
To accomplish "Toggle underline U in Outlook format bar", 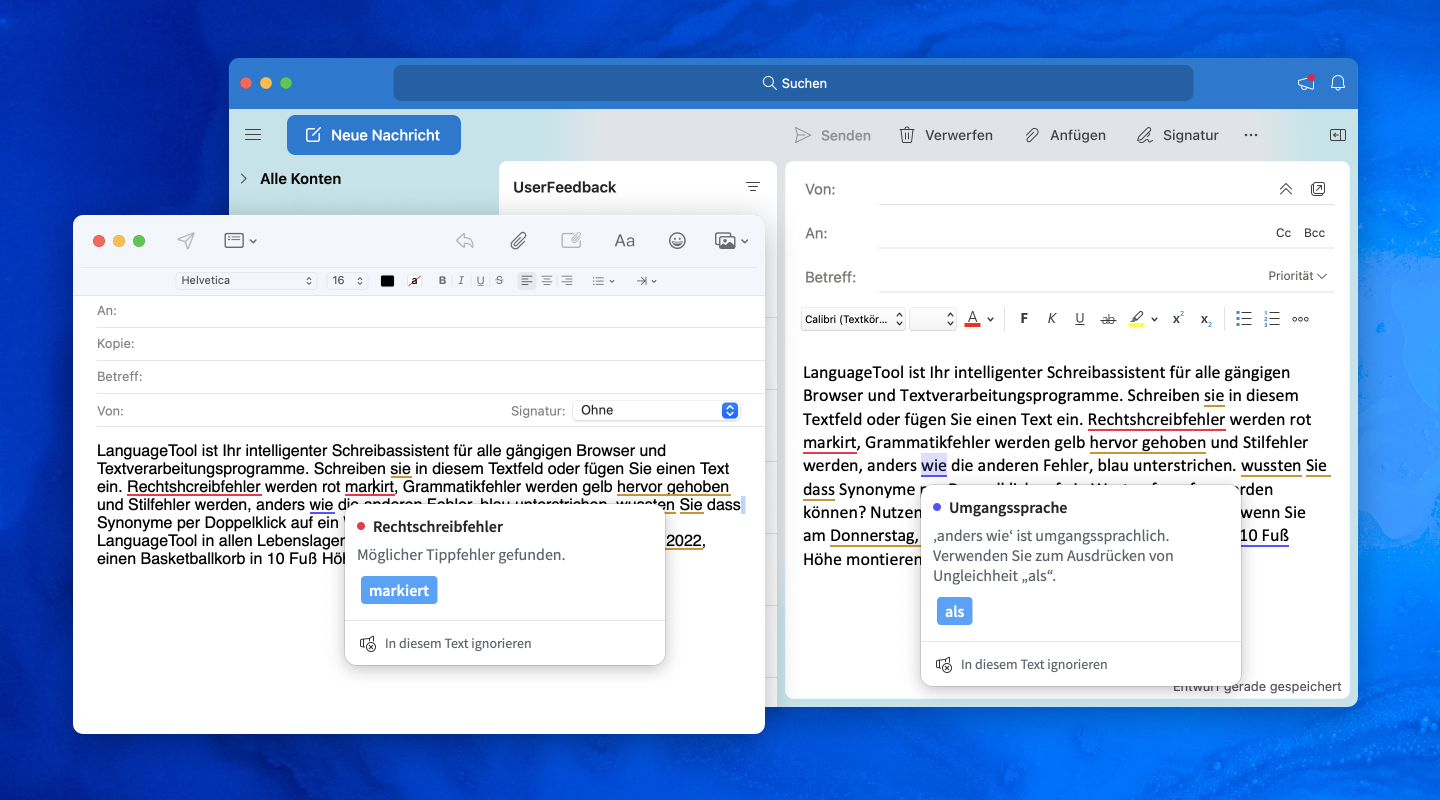I will click(x=1080, y=319).
